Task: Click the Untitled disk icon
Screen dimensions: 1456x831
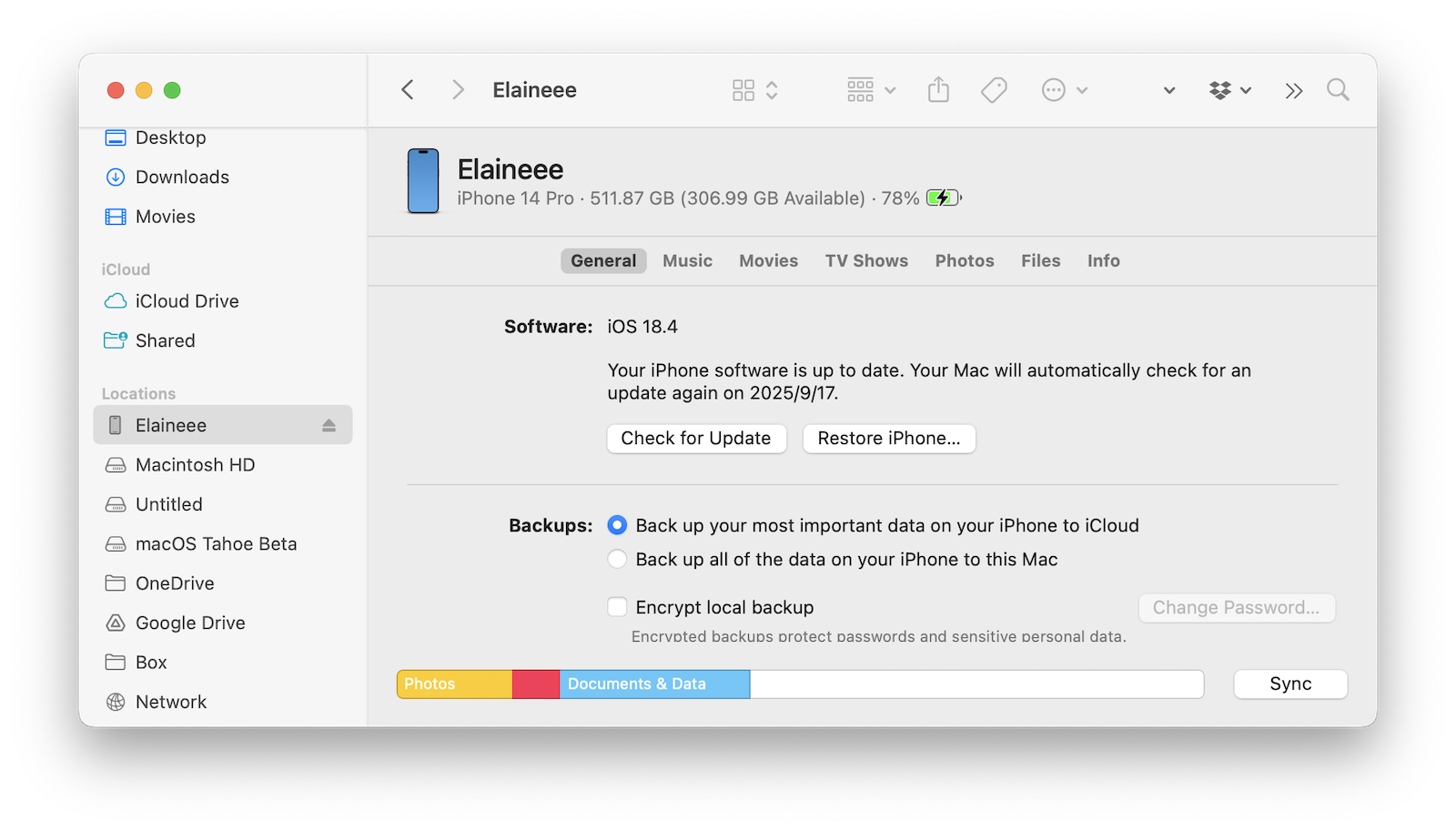Action: point(116,504)
